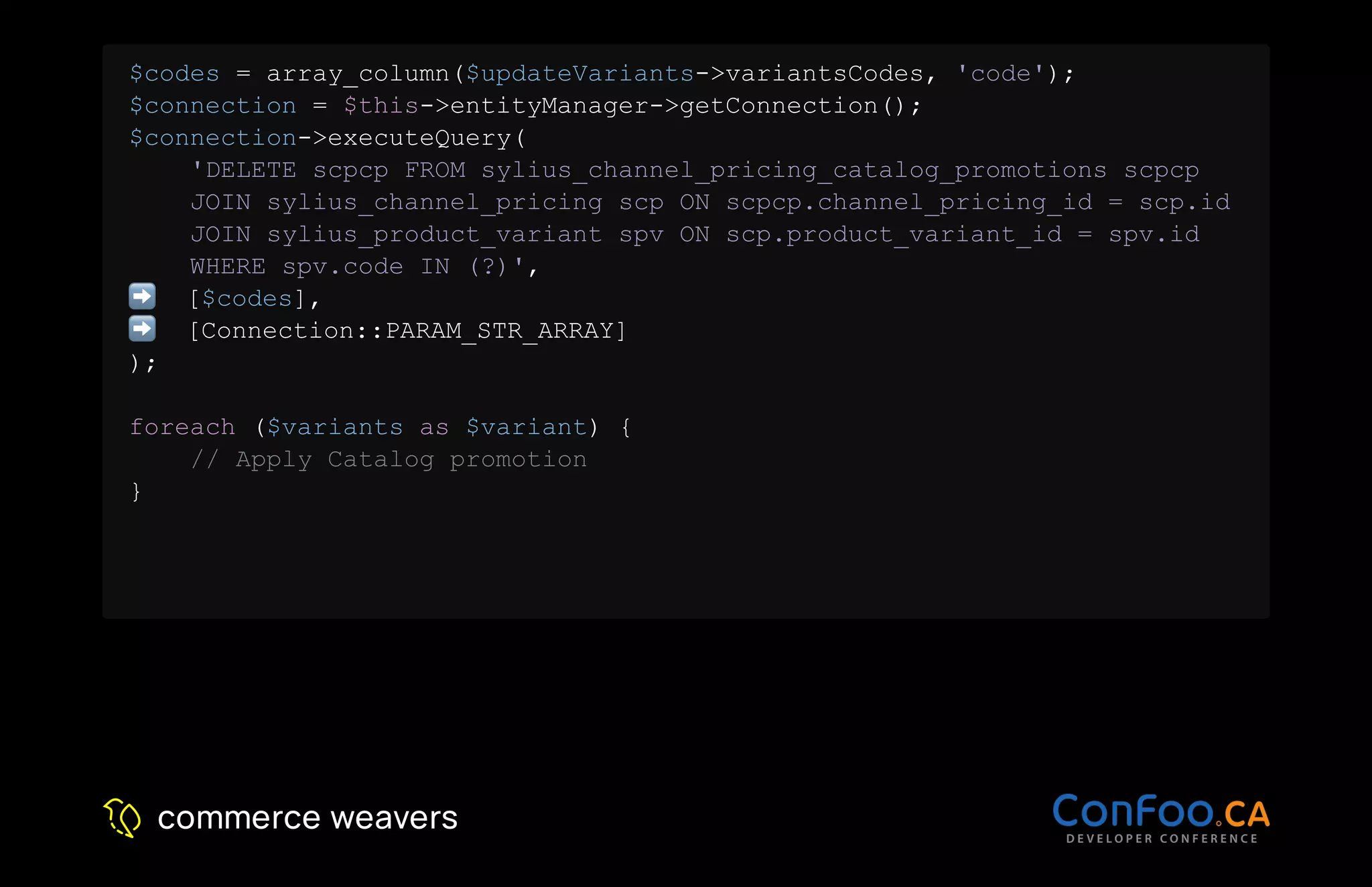Click the 'scpcp.channel_pricing_id = scp.id' condition
The height and width of the screenshot is (887, 1372).
tap(979, 203)
